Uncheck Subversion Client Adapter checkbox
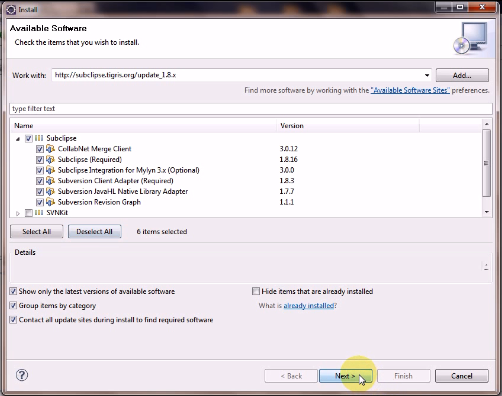This screenshot has height=396, width=502. [x=40, y=181]
